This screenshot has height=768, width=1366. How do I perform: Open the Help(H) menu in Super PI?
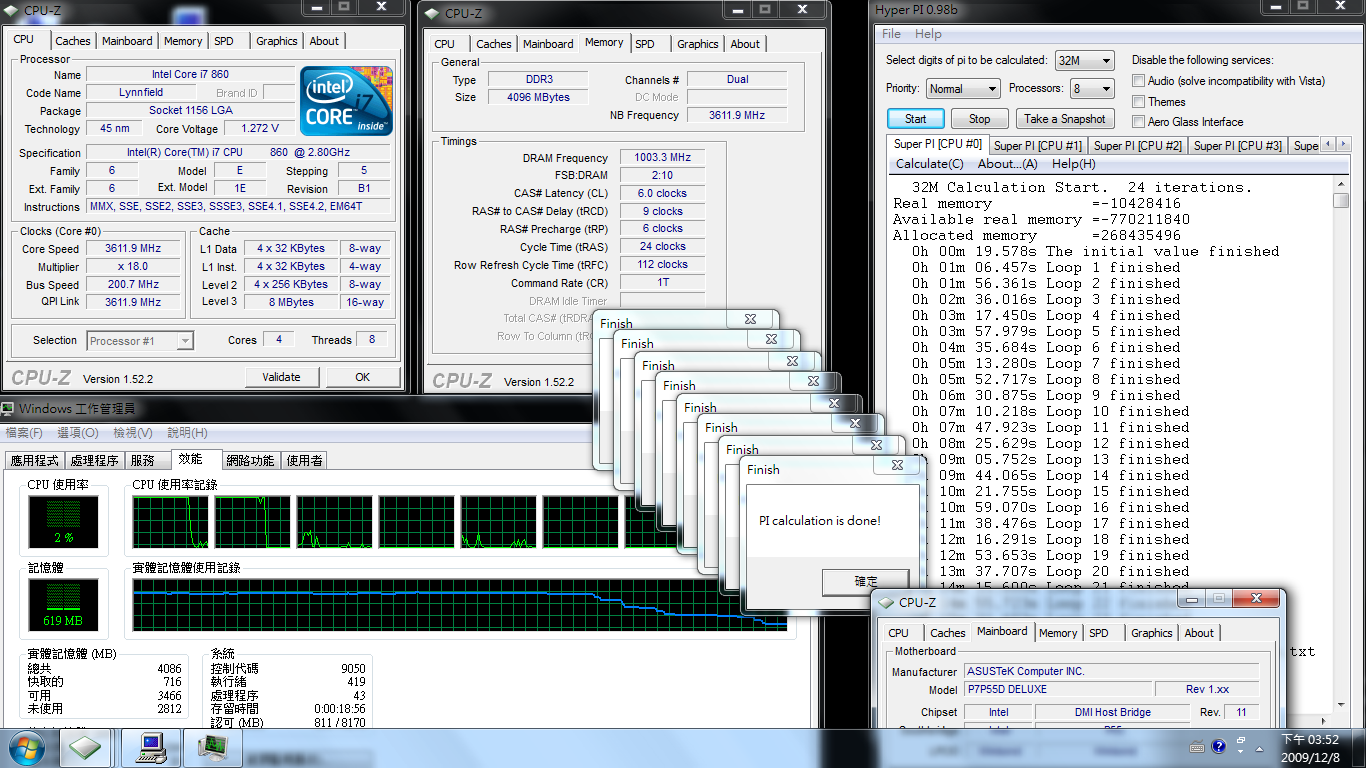[x=1074, y=164]
